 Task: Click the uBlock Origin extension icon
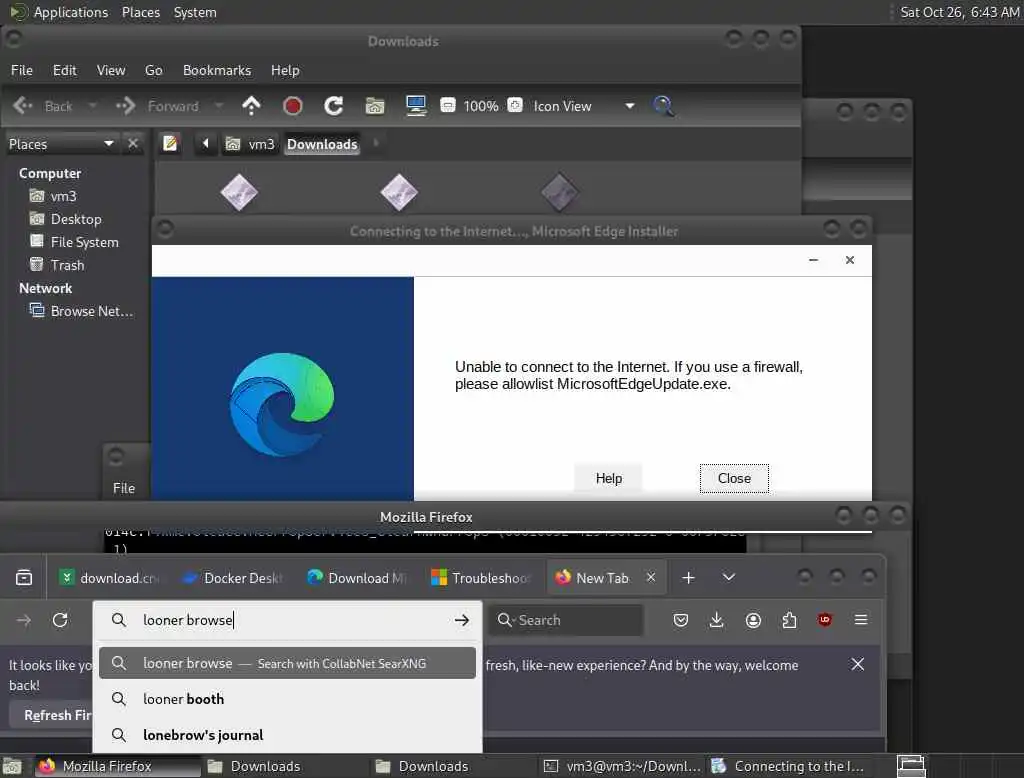click(825, 620)
